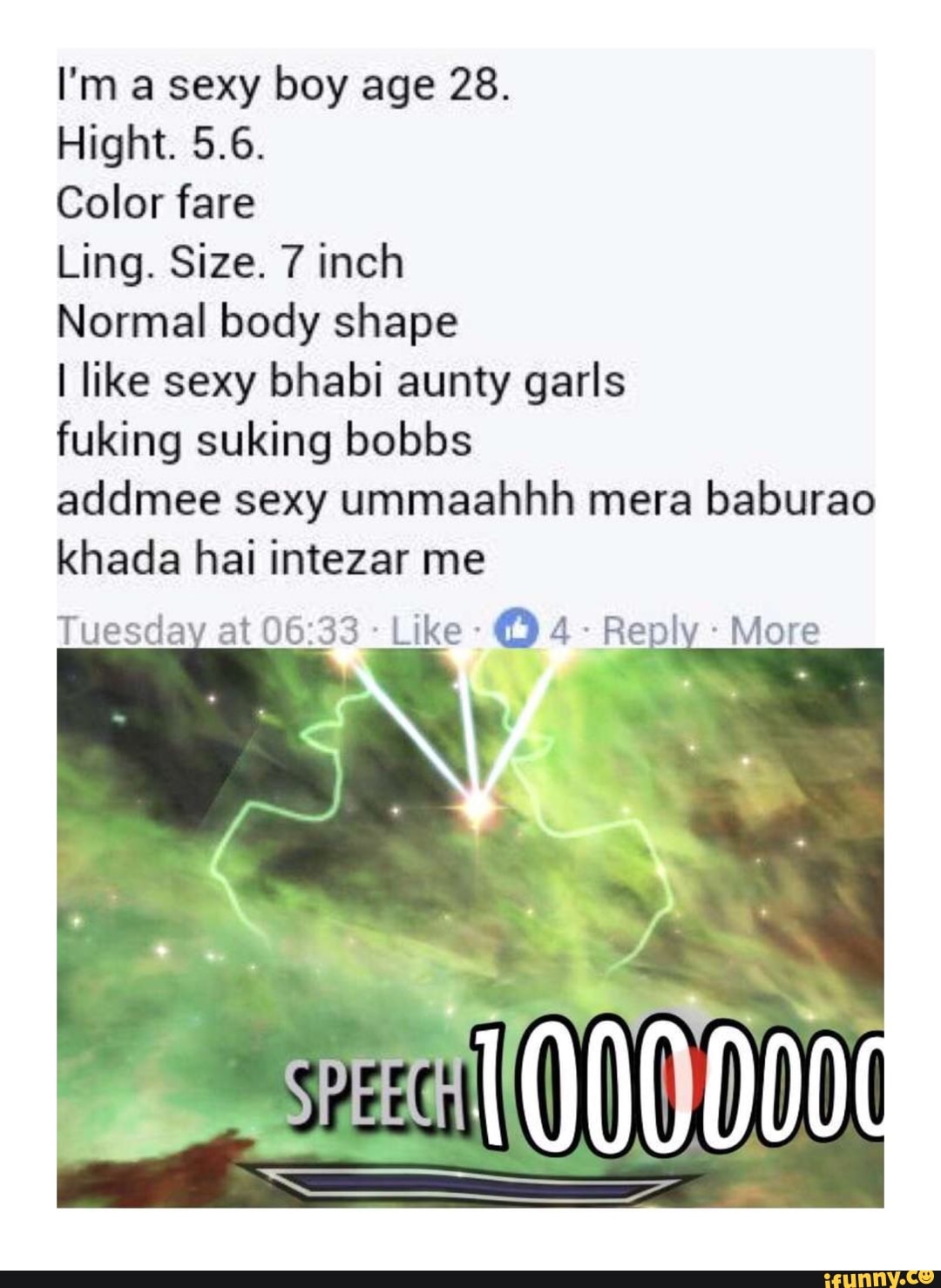Select the 'Color fare' comment line

coord(156,202)
